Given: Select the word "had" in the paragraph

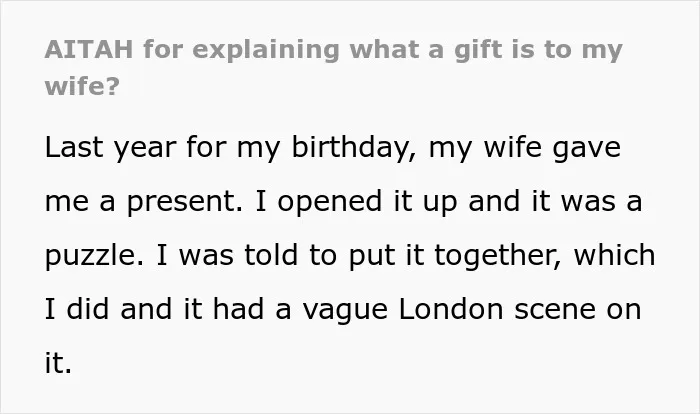Looking at the screenshot, I should click(x=238, y=309).
